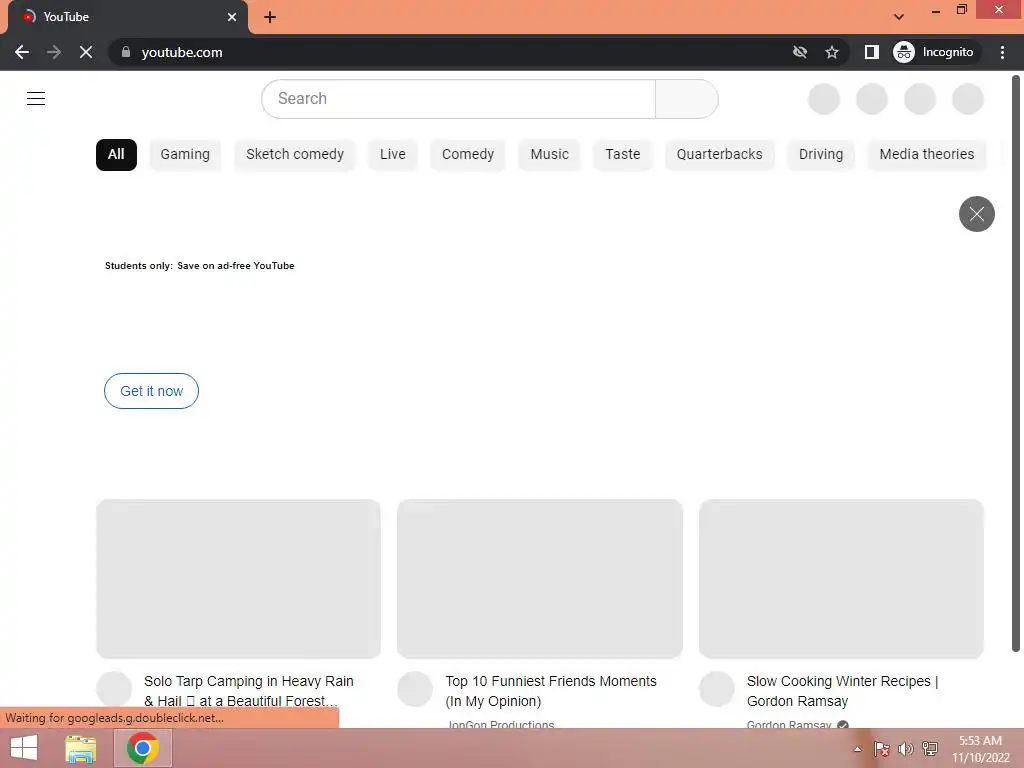Dismiss the student promo banner
The height and width of the screenshot is (768, 1024).
(x=976, y=214)
